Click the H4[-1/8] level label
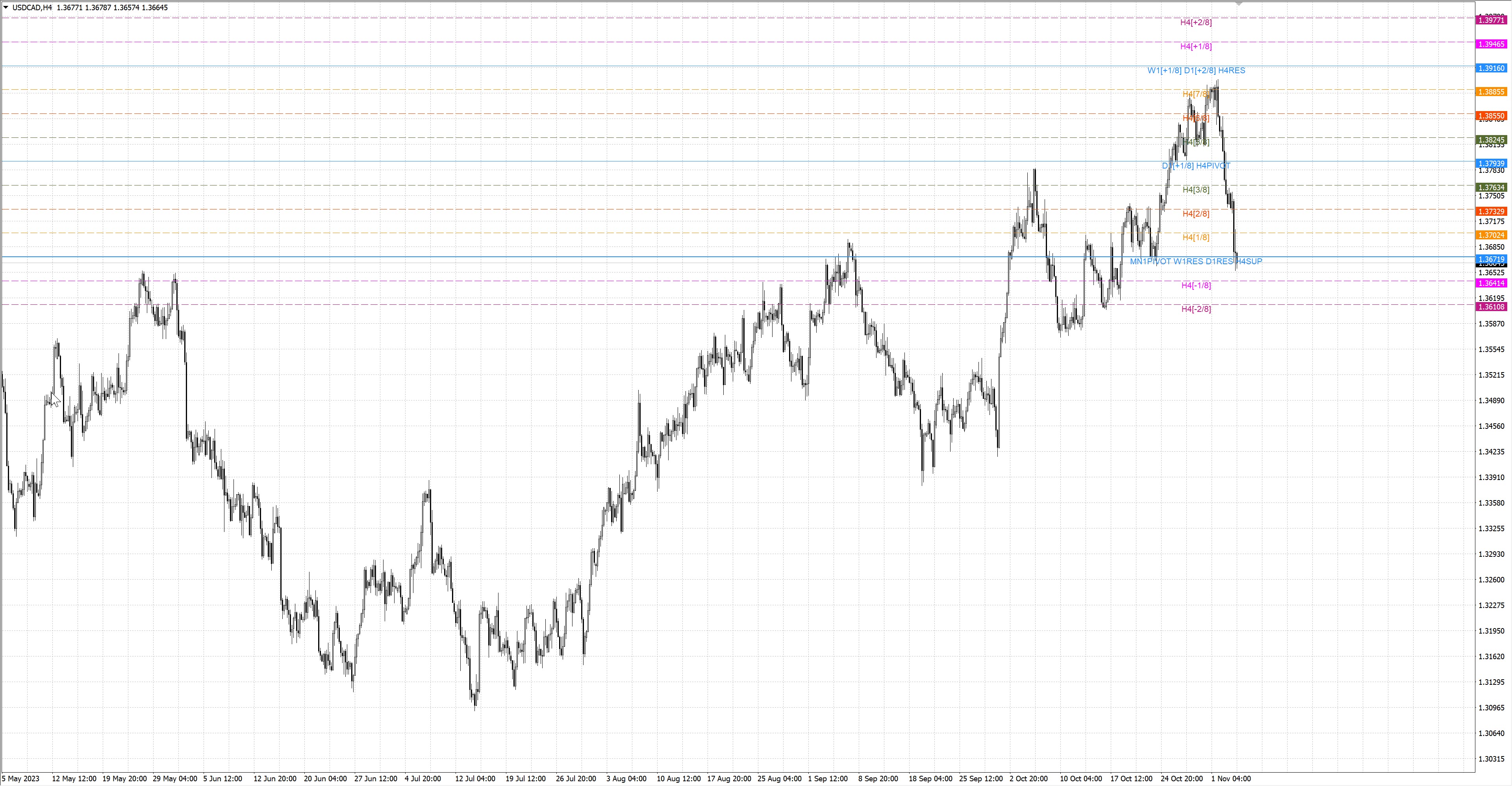1512x786 pixels. pos(1196,285)
